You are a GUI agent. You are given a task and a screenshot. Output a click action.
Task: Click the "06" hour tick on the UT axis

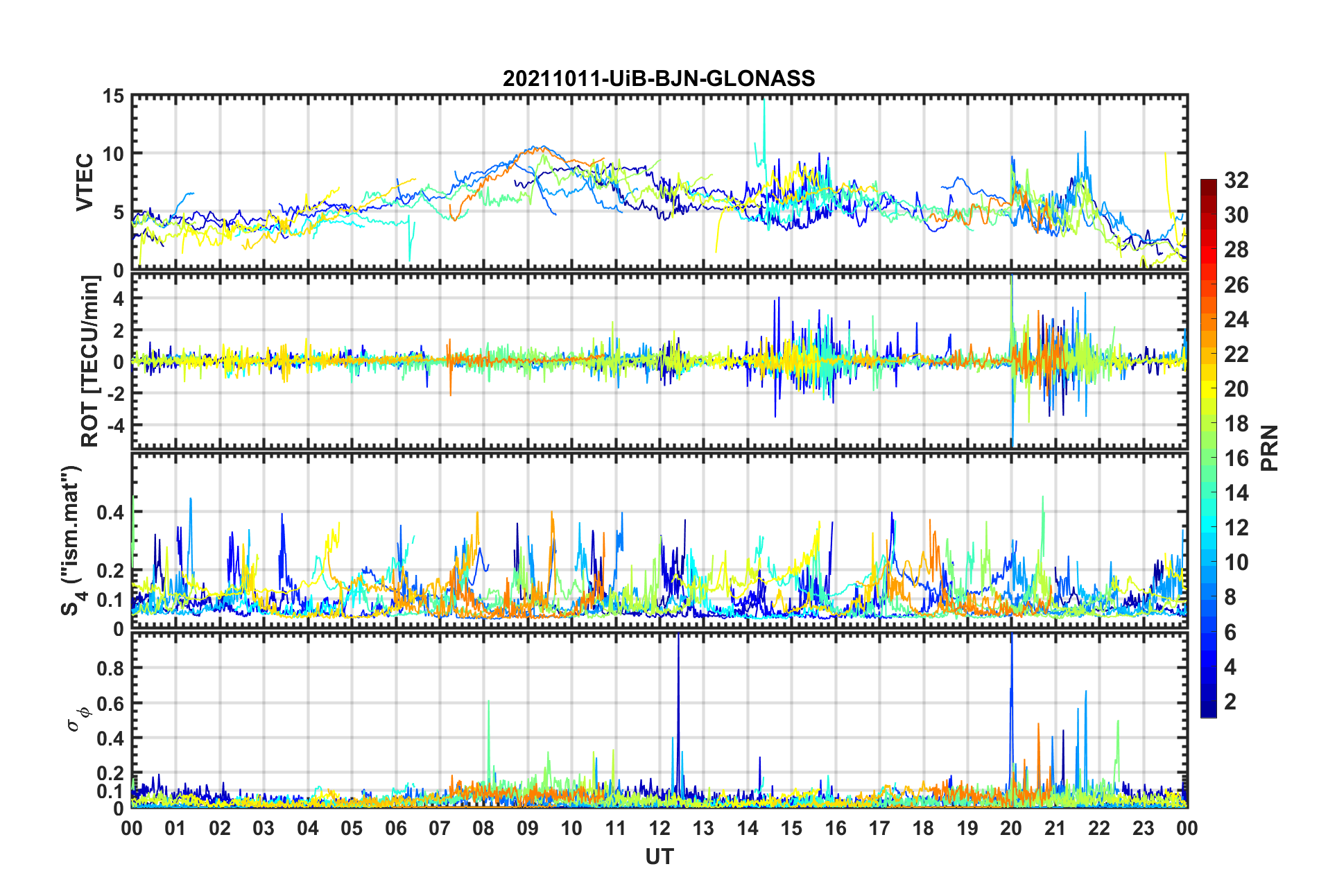[396, 828]
